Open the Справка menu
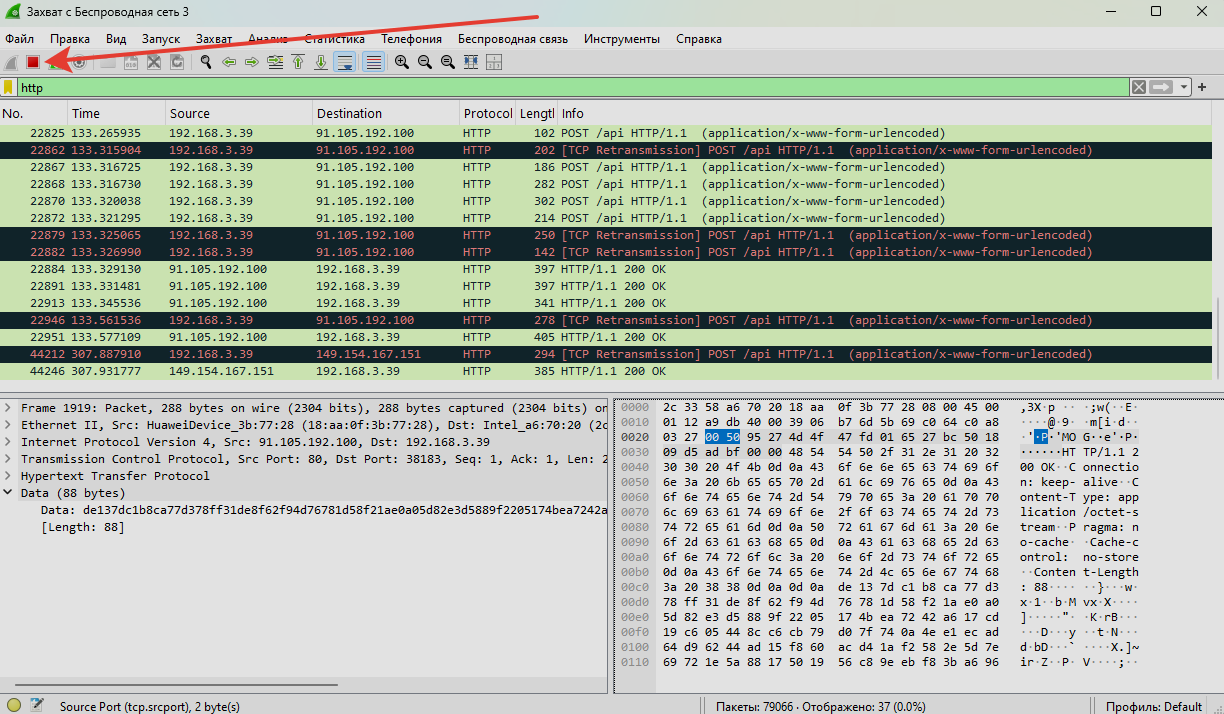The image size is (1224, 714). 699,39
